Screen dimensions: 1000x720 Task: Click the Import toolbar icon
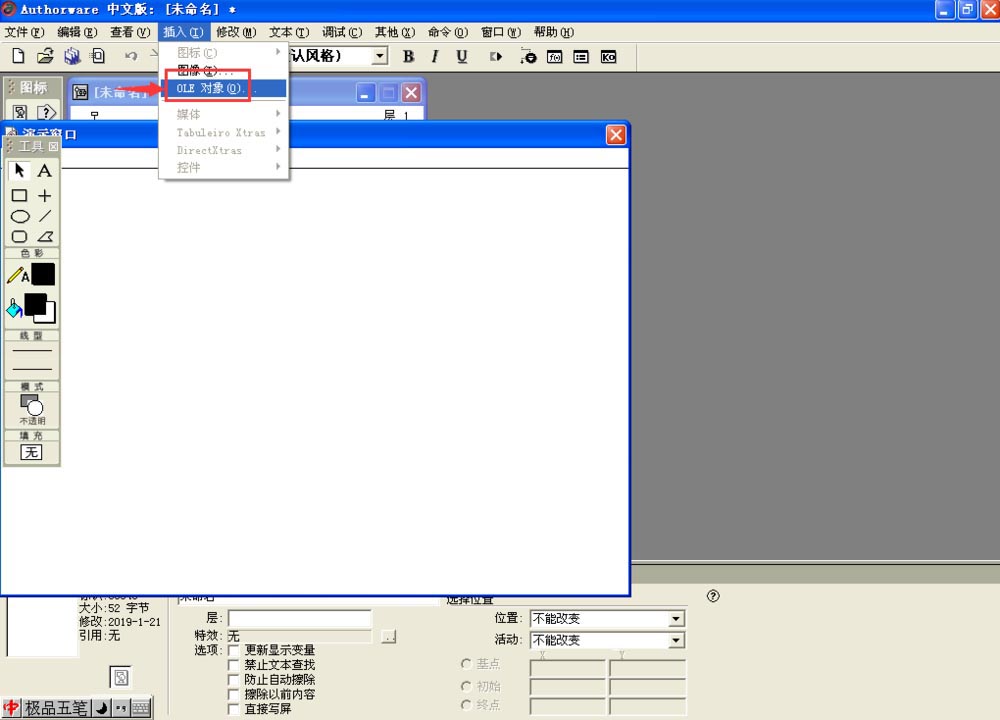coord(98,56)
